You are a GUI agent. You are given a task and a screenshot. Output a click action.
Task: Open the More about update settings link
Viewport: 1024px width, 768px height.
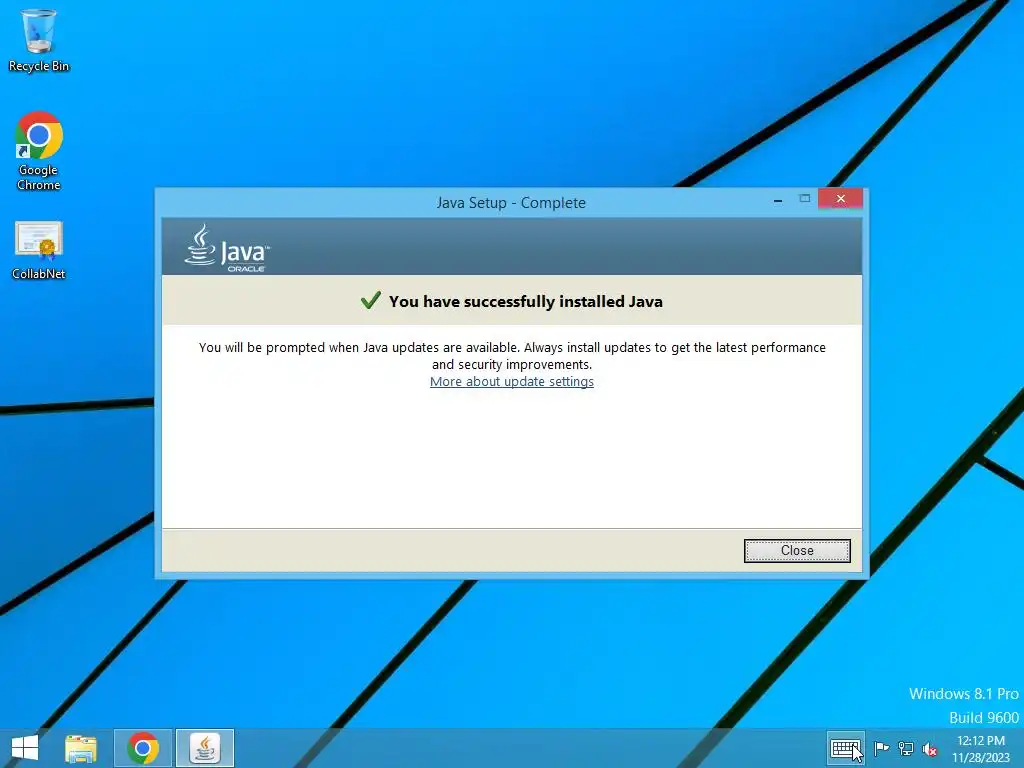(511, 381)
